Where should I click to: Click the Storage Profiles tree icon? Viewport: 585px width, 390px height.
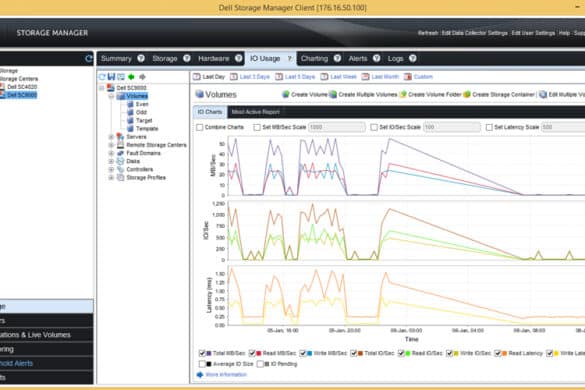tap(120, 178)
